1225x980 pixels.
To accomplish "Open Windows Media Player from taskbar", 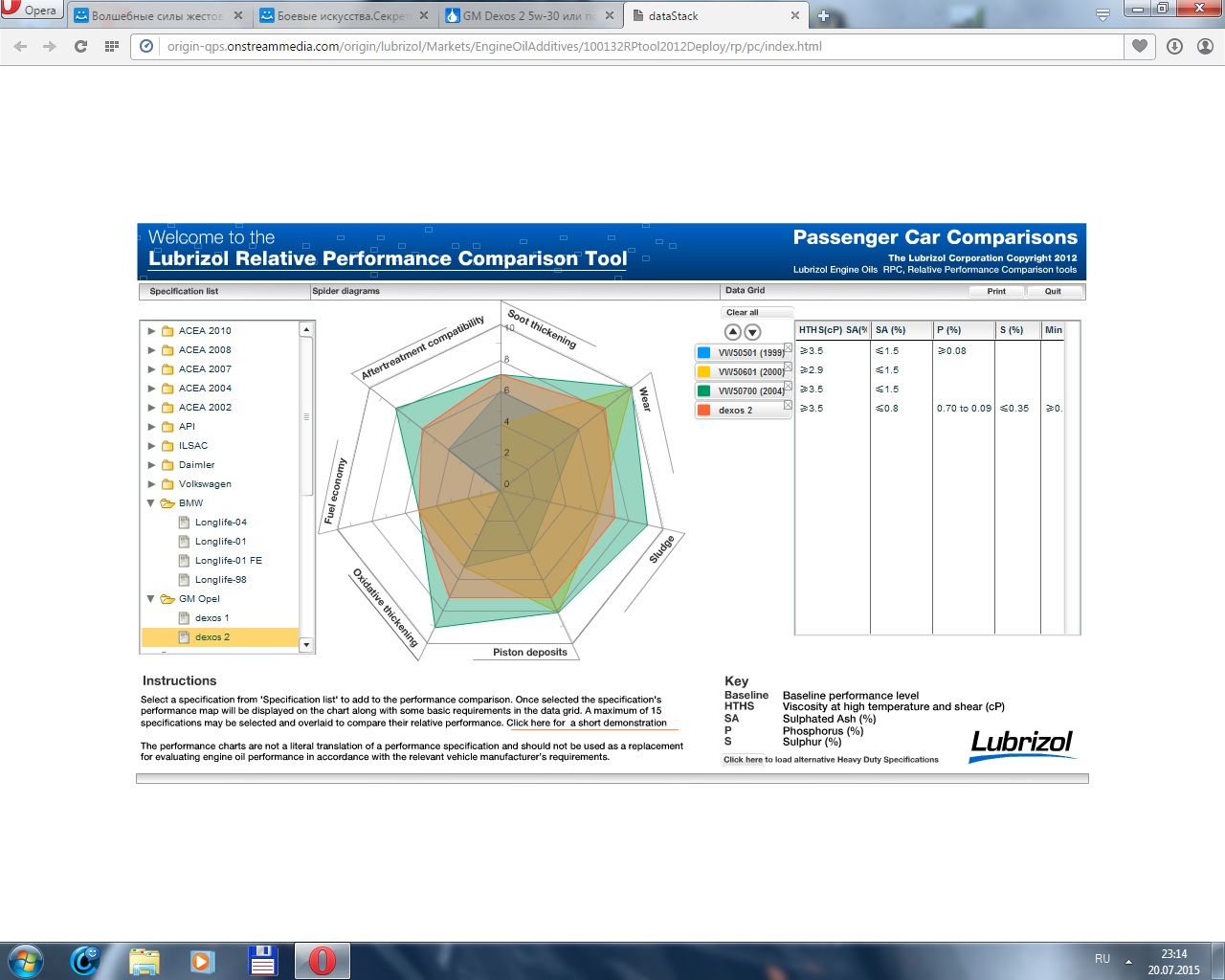I will click(203, 961).
